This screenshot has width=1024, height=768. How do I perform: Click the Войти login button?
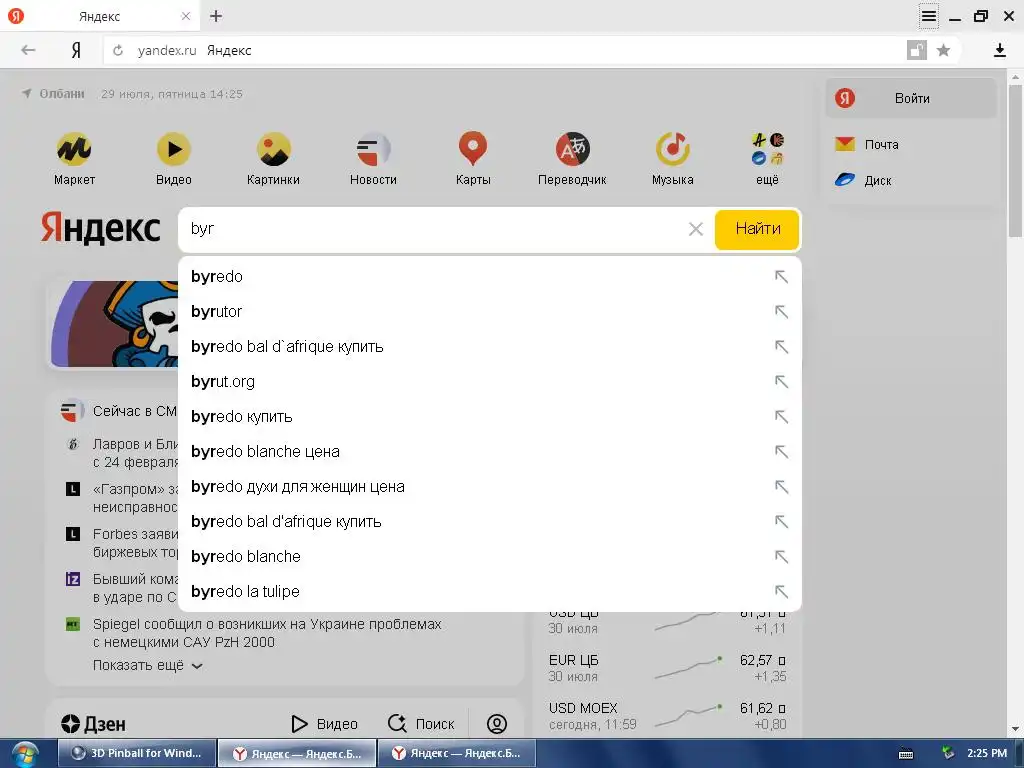(911, 99)
